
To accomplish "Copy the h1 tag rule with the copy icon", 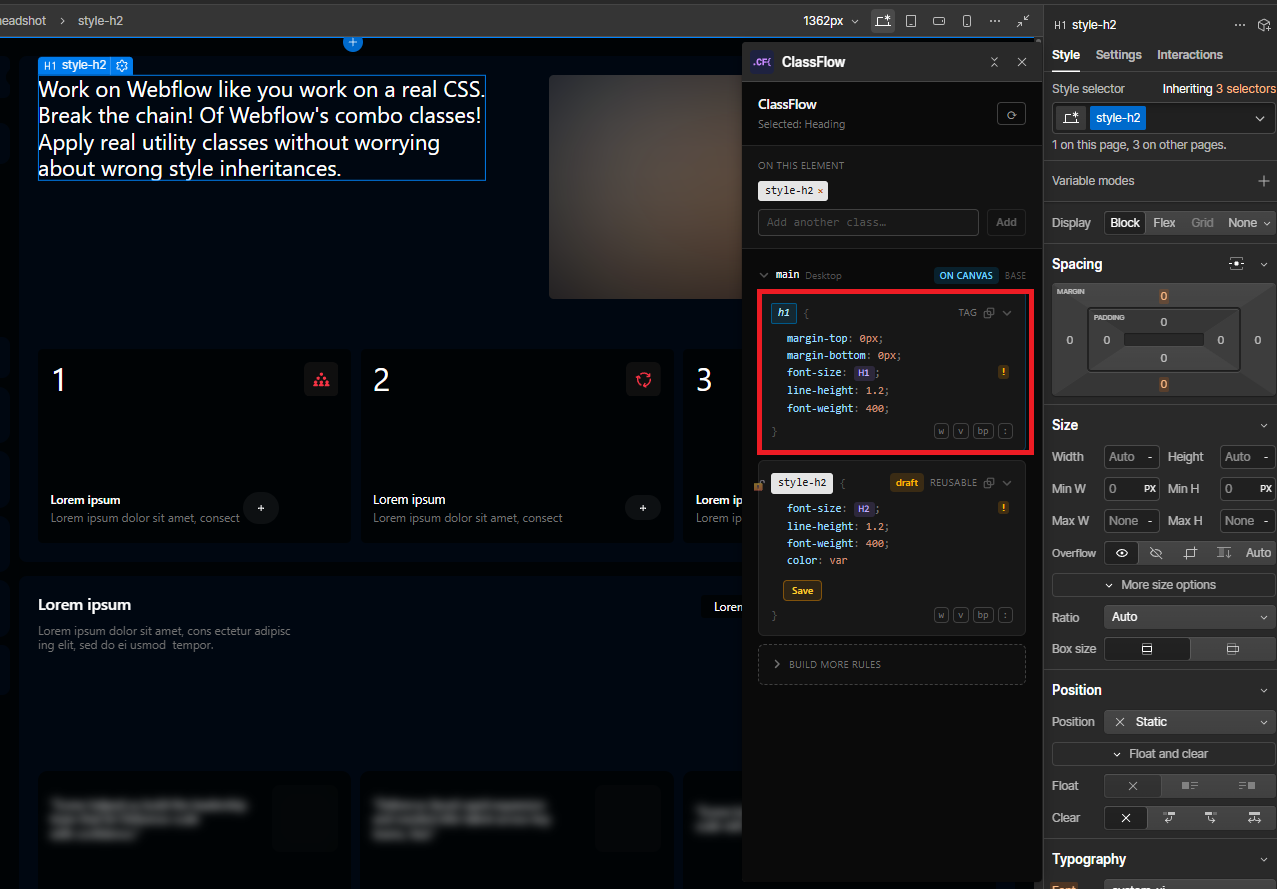I will click(989, 313).
